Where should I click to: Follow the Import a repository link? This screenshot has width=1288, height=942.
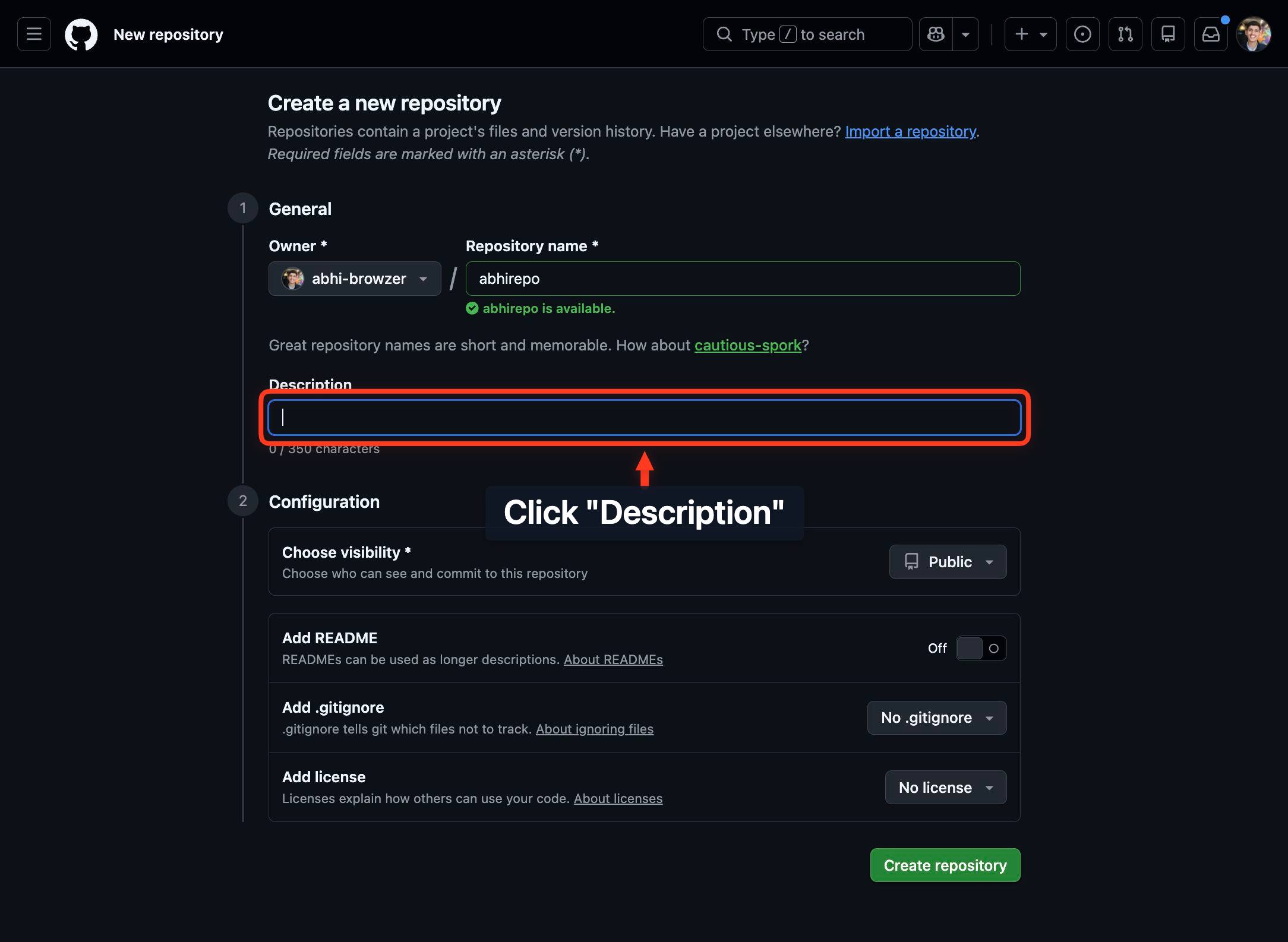[910, 131]
